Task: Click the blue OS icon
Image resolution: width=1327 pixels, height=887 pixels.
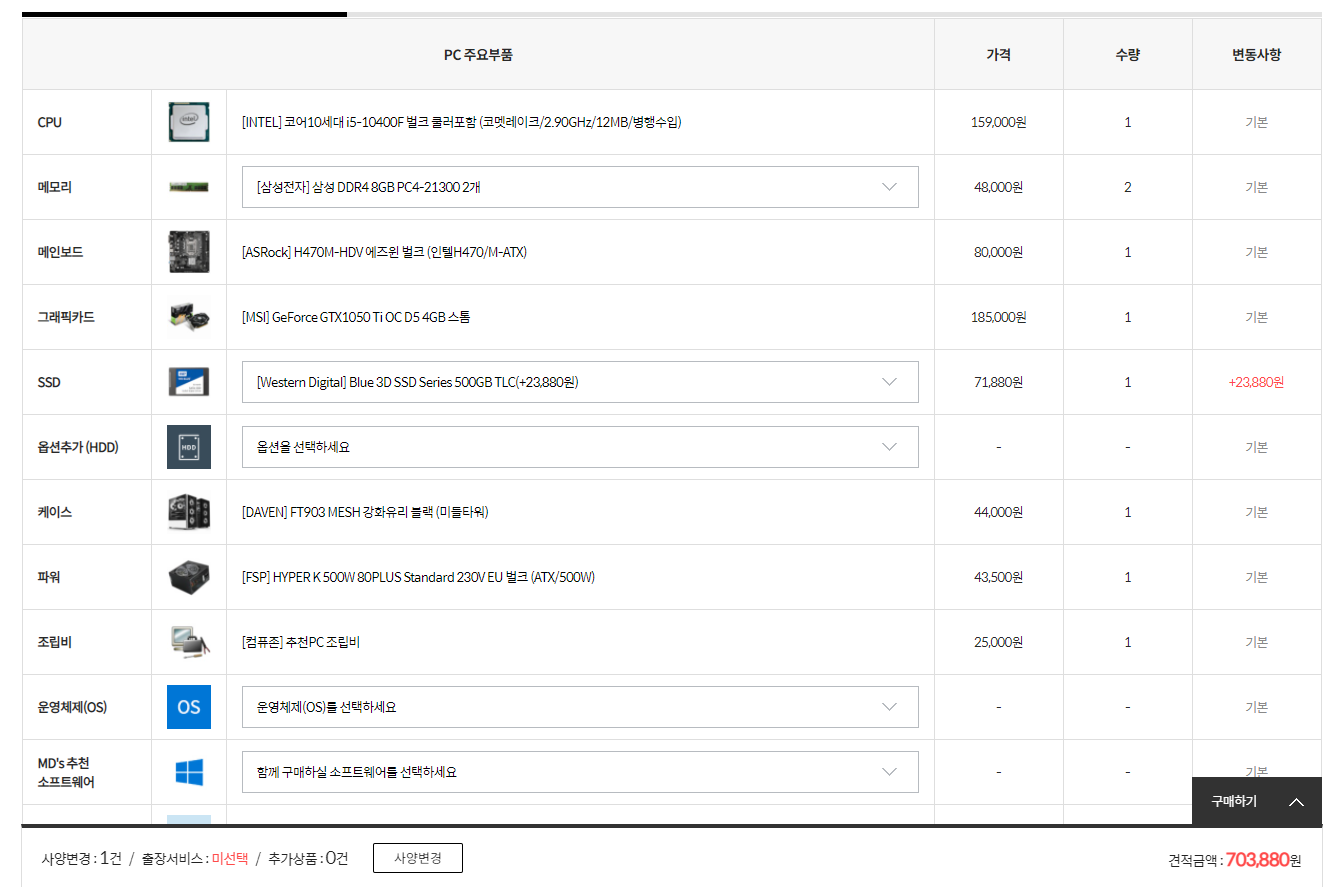Action: click(189, 707)
